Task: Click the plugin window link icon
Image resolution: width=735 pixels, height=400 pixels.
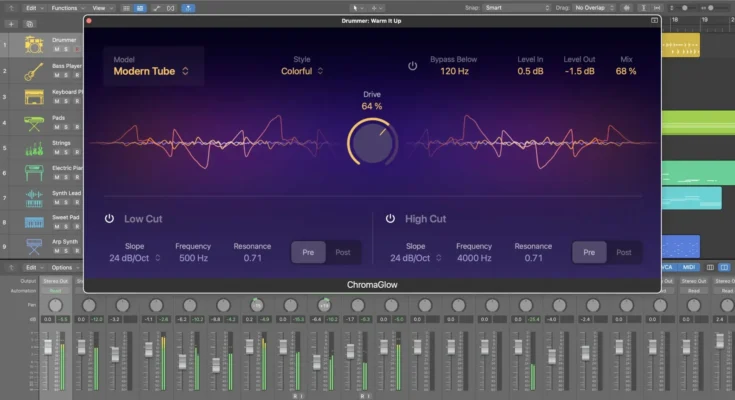Action: click(654, 21)
